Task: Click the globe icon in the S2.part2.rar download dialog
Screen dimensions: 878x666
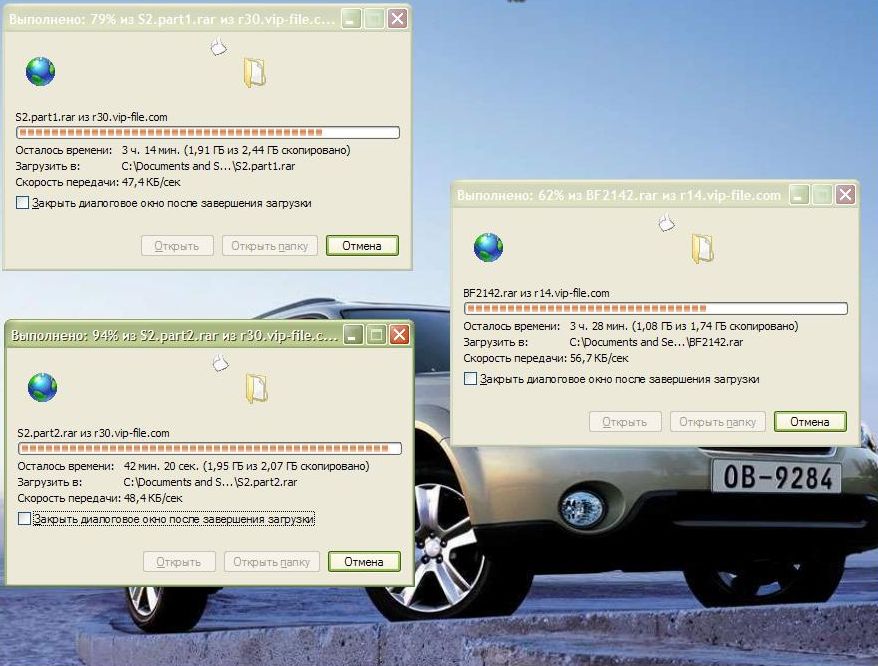Action: click(42, 387)
